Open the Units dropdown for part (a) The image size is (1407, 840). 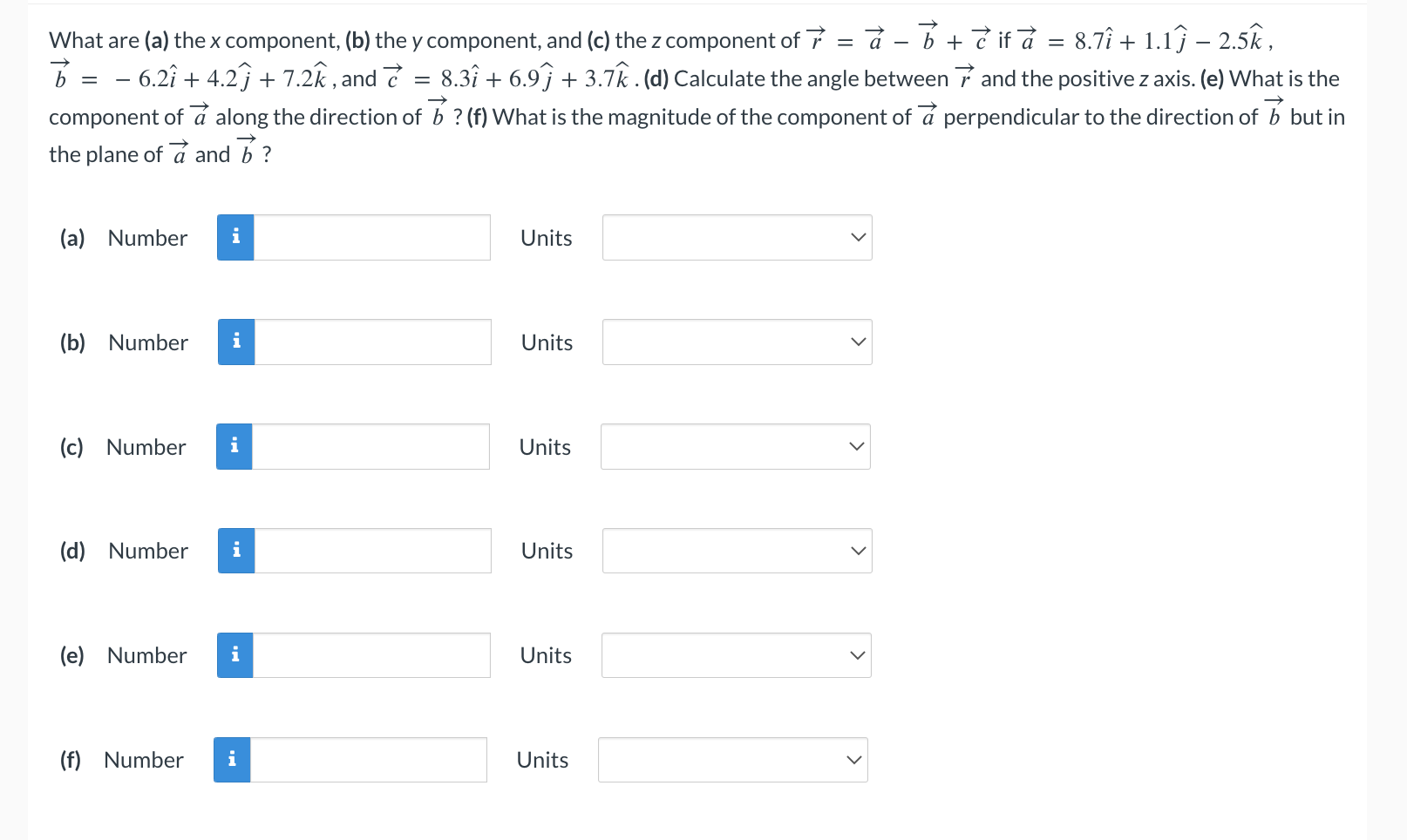[x=737, y=237]
